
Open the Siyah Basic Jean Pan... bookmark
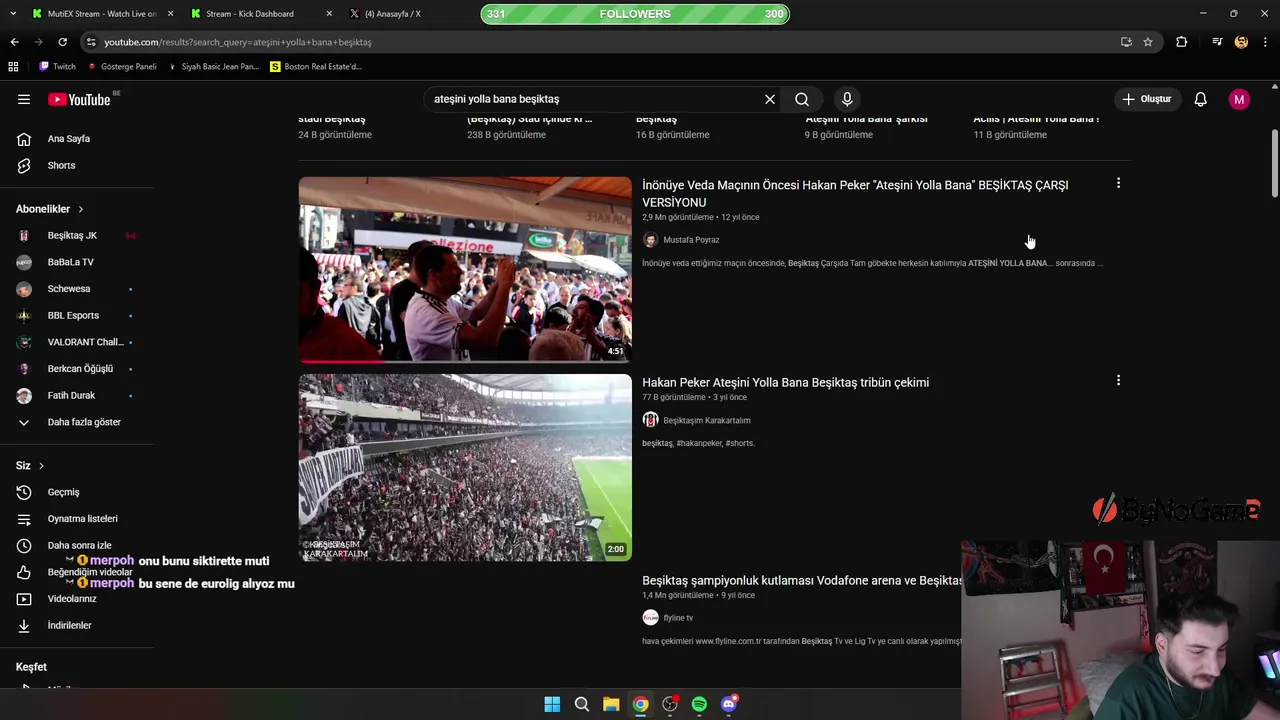tap(213, 67)
